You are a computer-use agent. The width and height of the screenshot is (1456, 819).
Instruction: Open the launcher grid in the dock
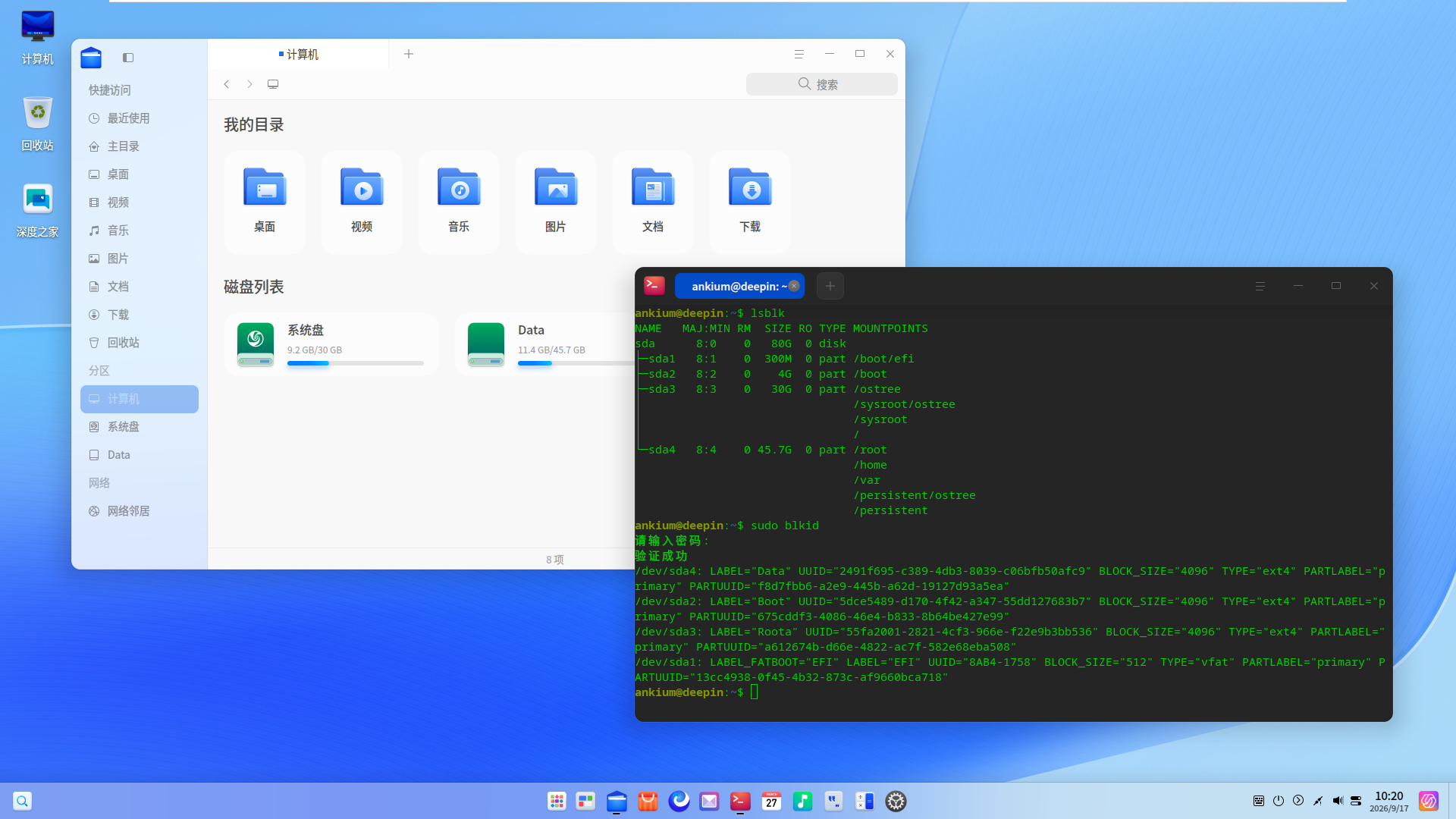coord(557,801)
